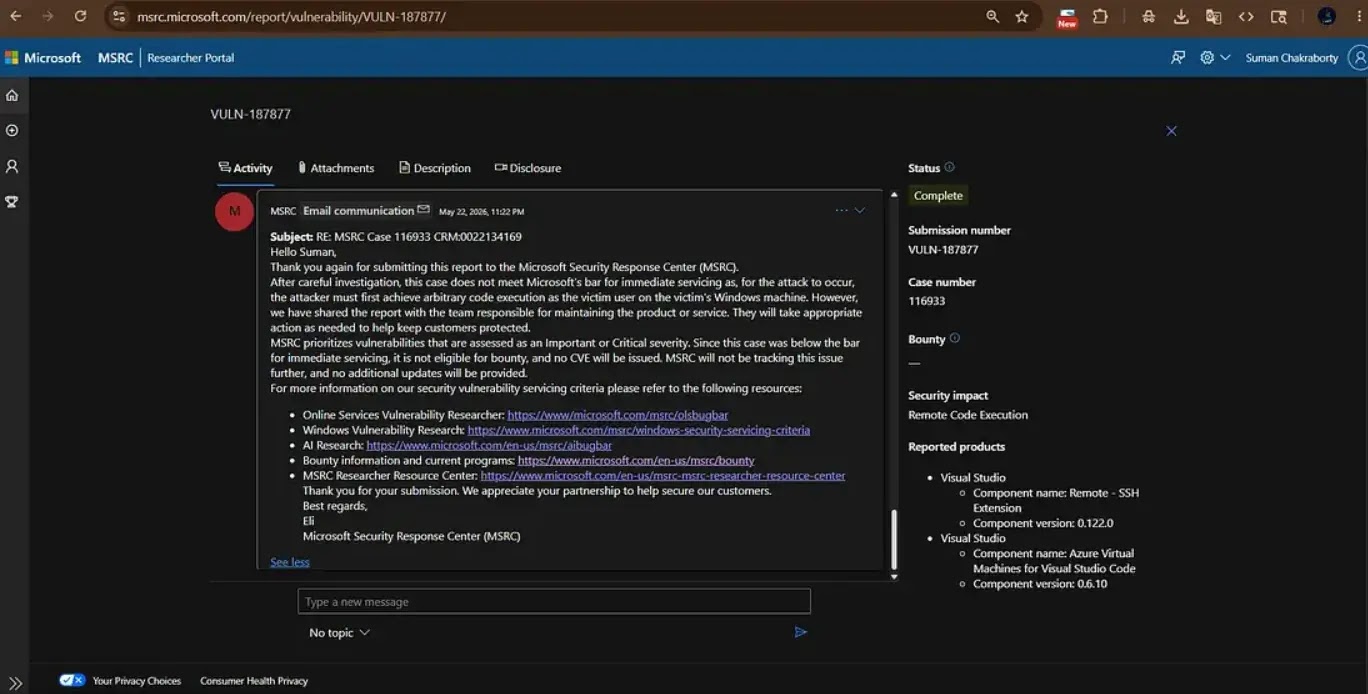The image size is (1368, 694).
Task: Click the Component version: 0.122.0 text
Action: 1043,523
